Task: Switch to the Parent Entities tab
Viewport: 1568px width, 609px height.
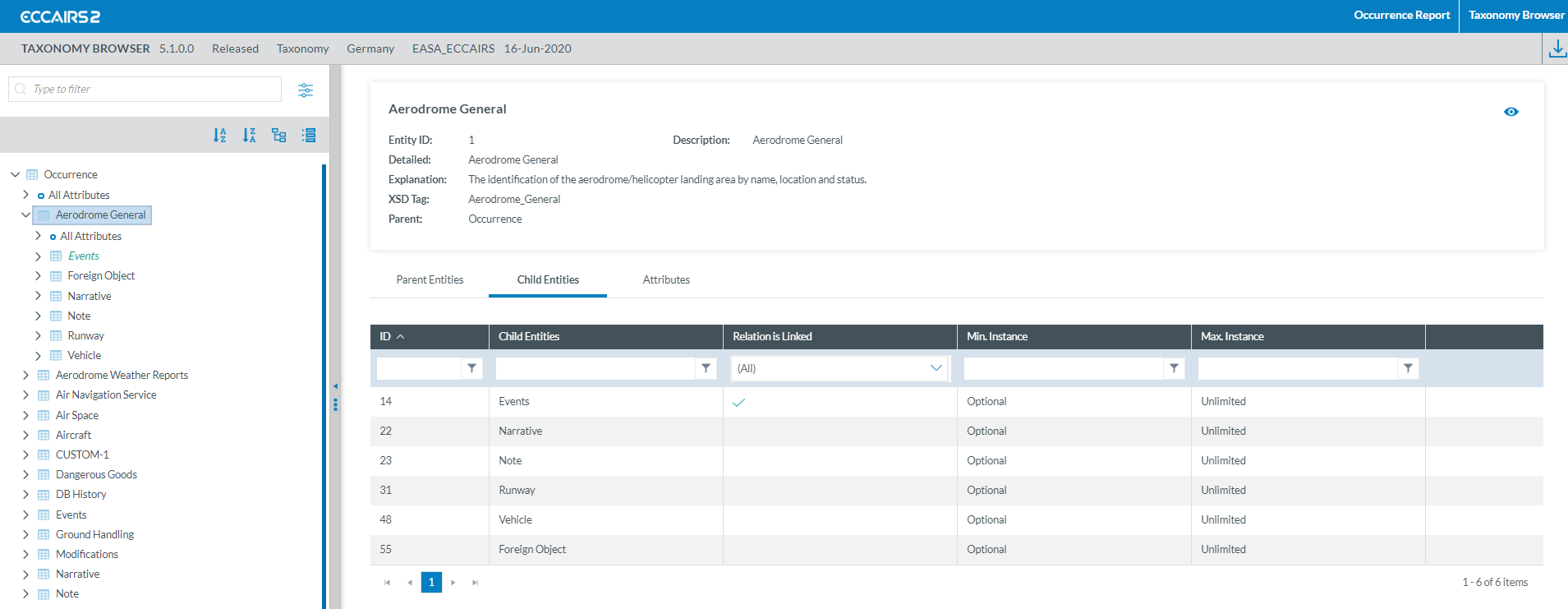Action: (x=430, y=280)
